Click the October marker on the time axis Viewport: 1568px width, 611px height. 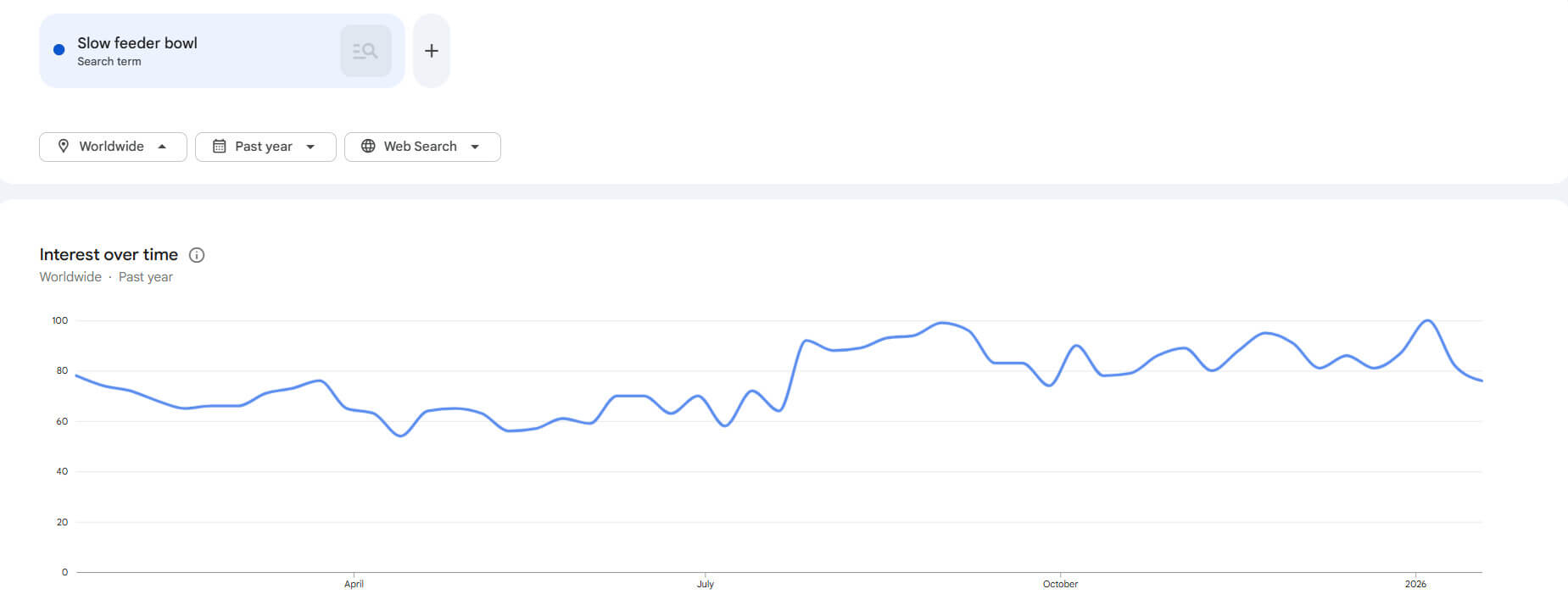click(x=1060, y=584)
